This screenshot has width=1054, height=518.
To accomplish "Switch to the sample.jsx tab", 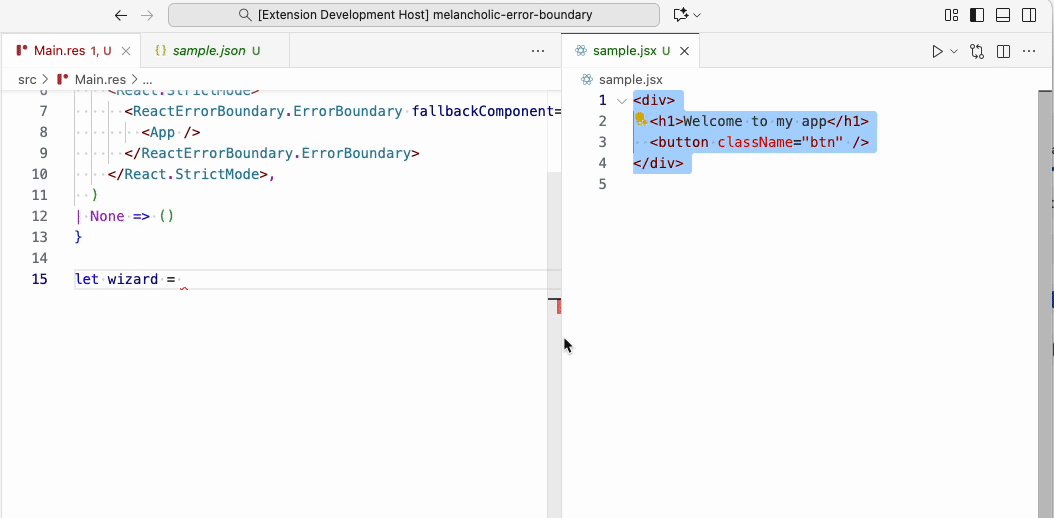I will click(631, 50).
